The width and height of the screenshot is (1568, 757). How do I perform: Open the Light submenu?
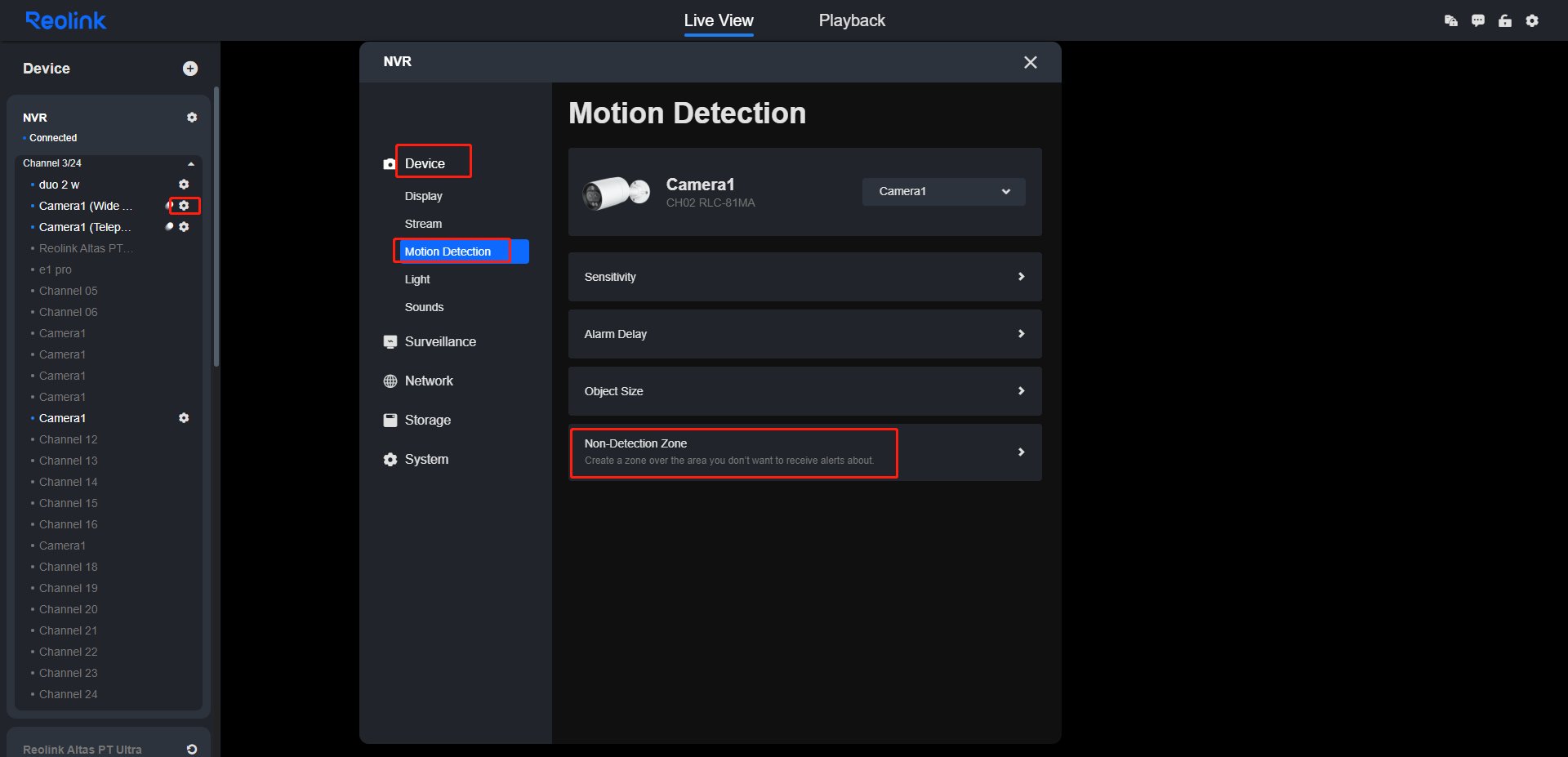click(417, 279)
